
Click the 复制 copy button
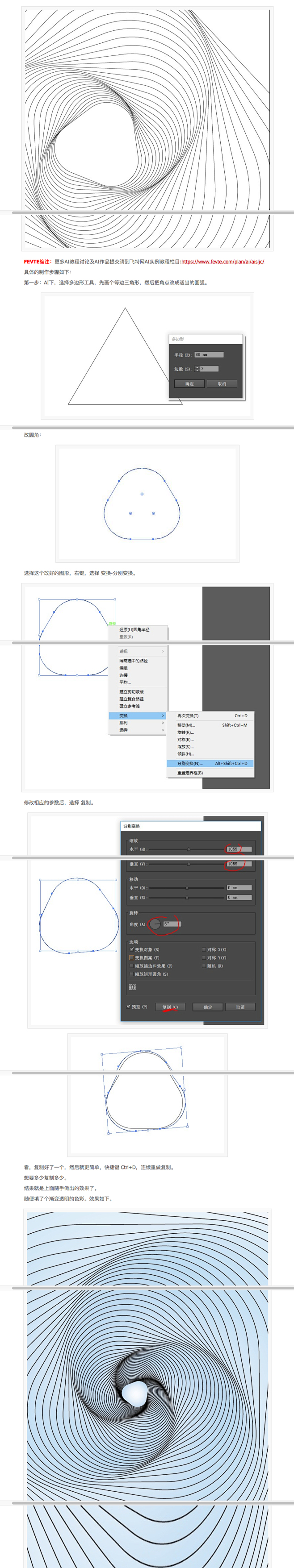pyautogui.click(x=170, y=1007)
